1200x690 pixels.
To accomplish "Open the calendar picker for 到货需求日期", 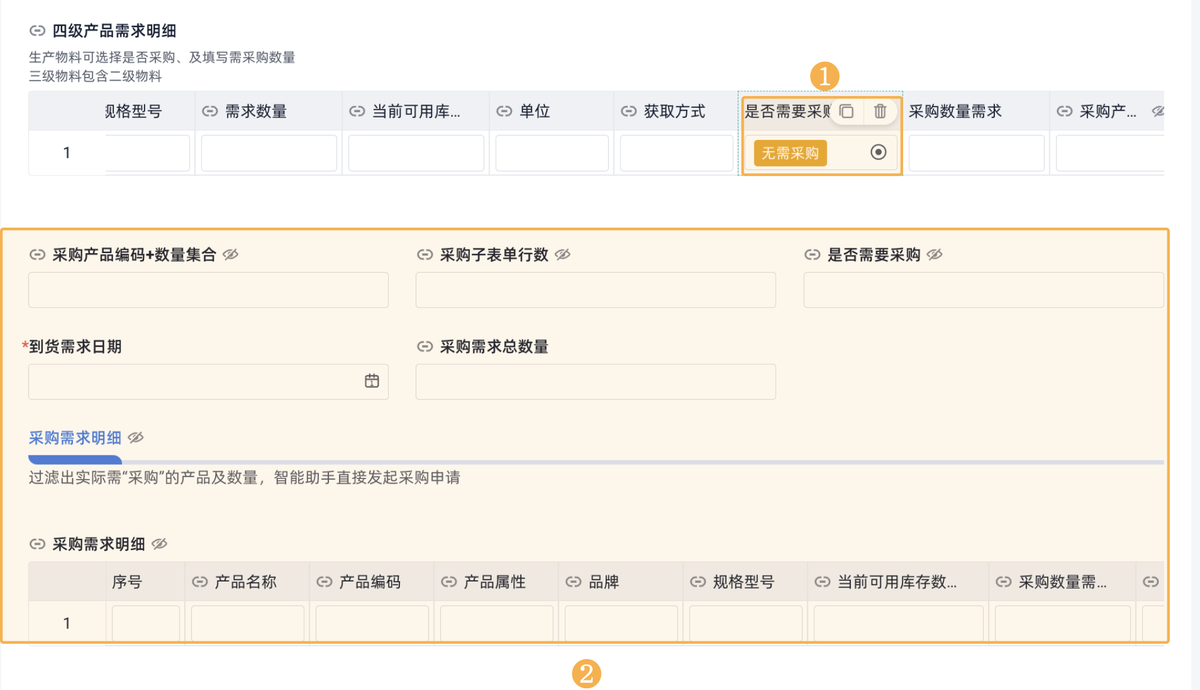I will click(372, 381).
